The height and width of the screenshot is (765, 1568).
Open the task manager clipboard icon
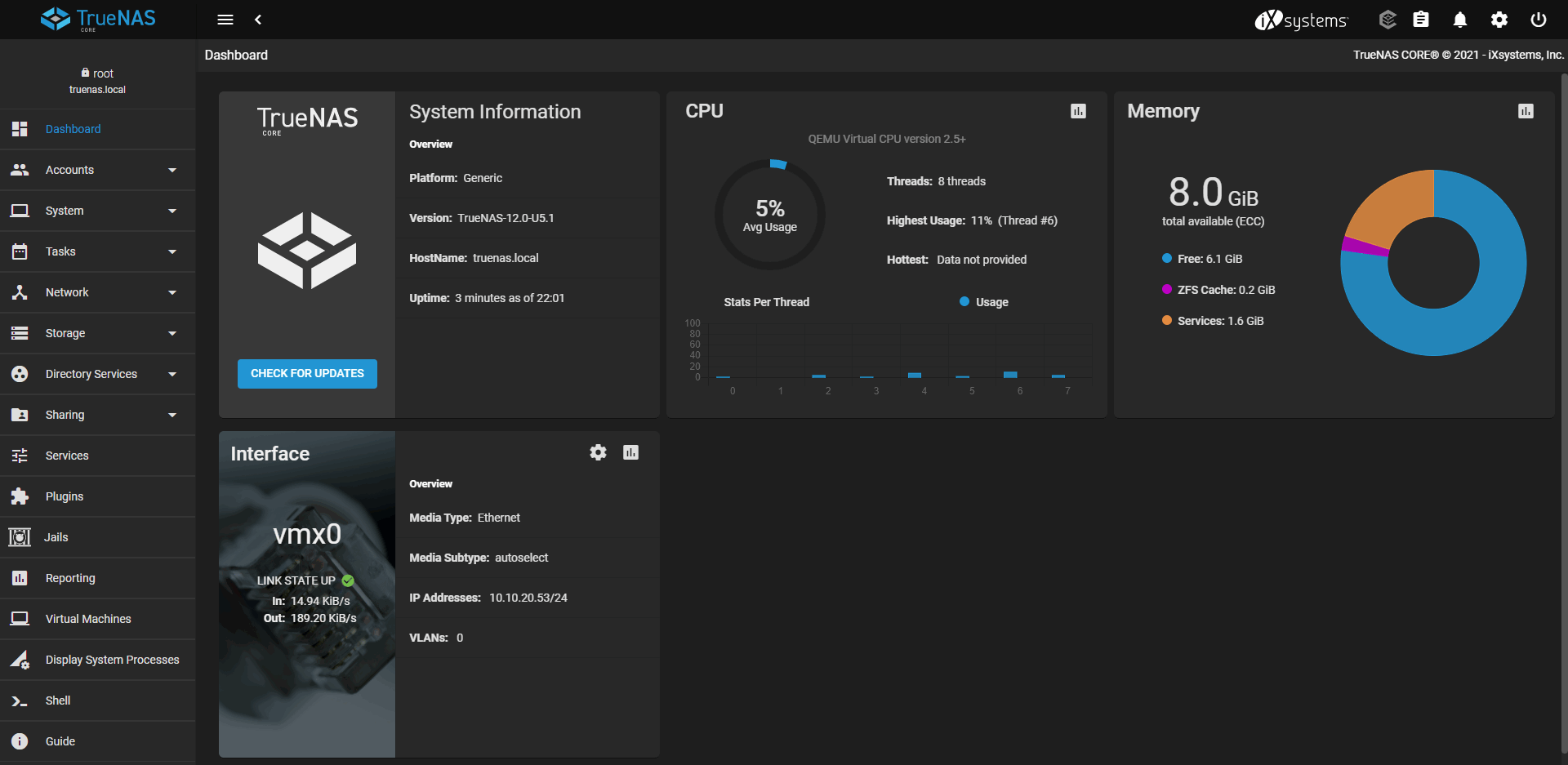point(1421,20)
